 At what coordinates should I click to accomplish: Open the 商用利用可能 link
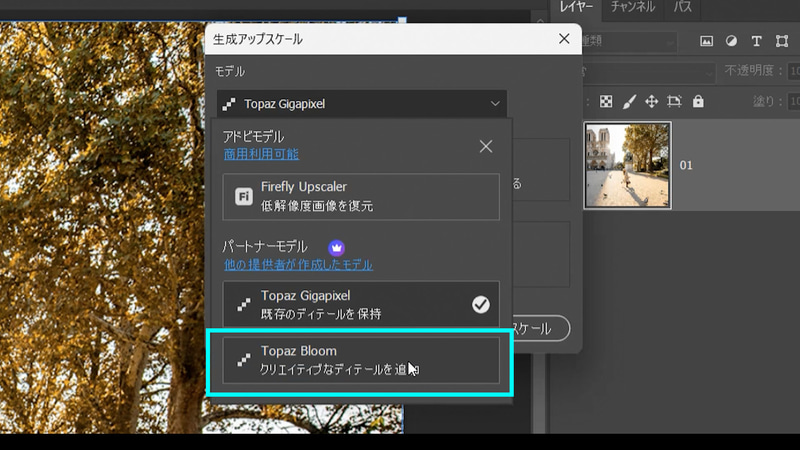(x=261, y=154)
